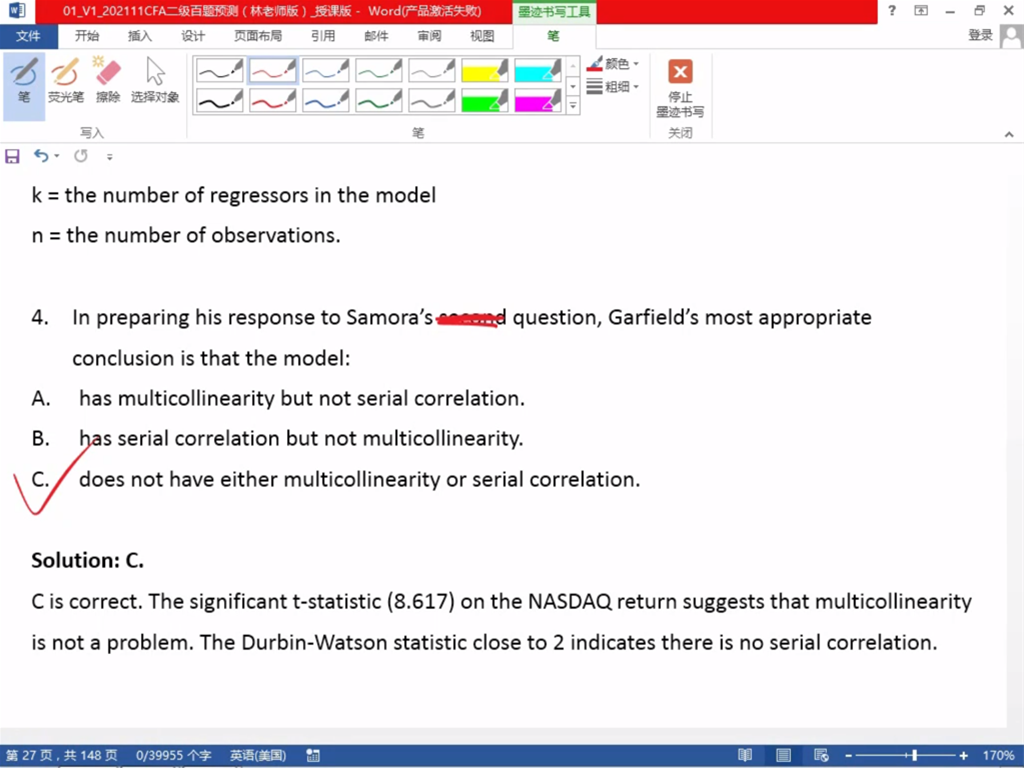Screen dimensions: 1024x768
Task: Switch to Read Mode view in status bar
Action: pyautogui.click(x=745, y=756)
